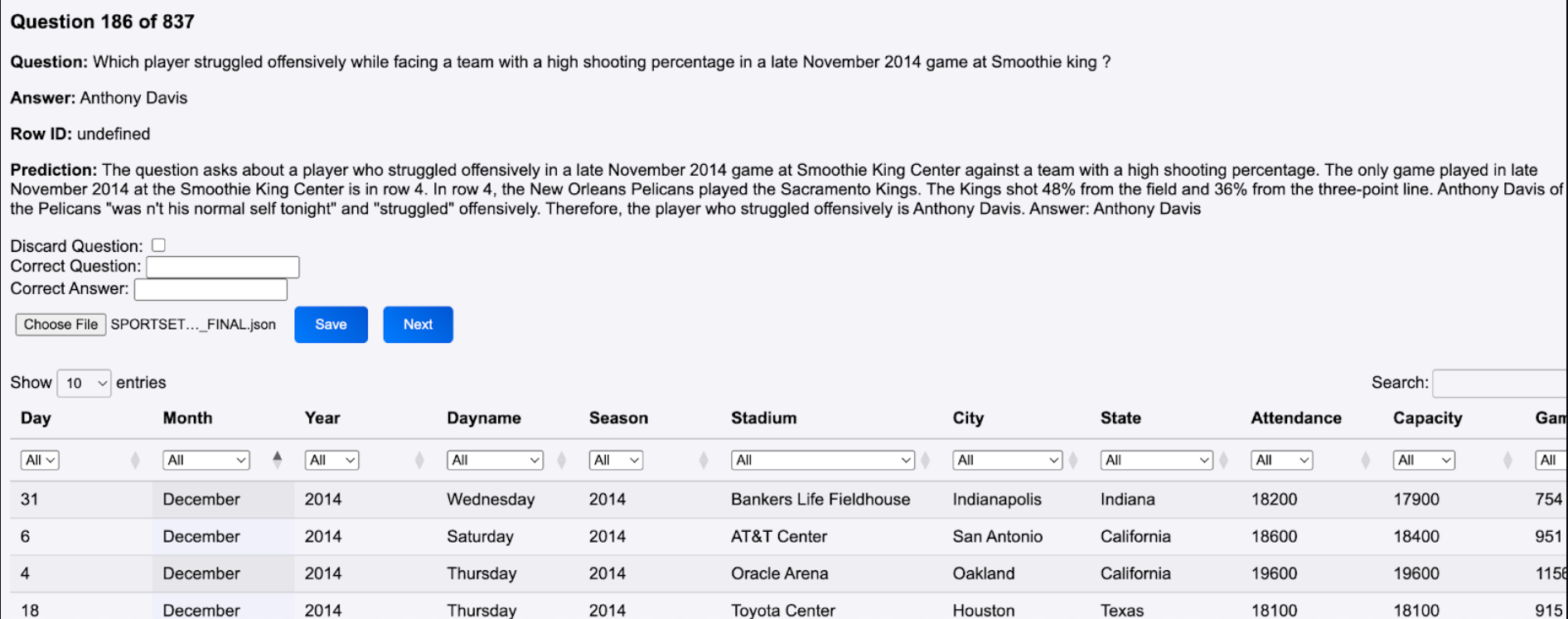Screen dimensions: 1568x619
Task: Click the Correct Answer text field
Action: 211,289
